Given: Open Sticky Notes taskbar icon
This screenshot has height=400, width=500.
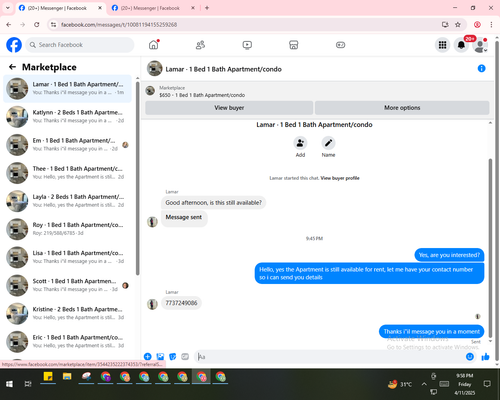Looking at the screenshot, I should [x=48, y=377].
